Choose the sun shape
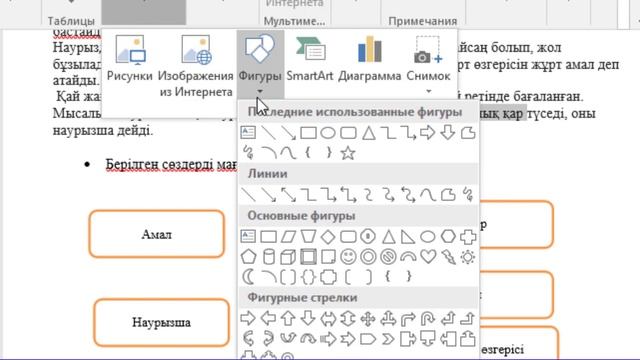 click(x=468, y=257)
